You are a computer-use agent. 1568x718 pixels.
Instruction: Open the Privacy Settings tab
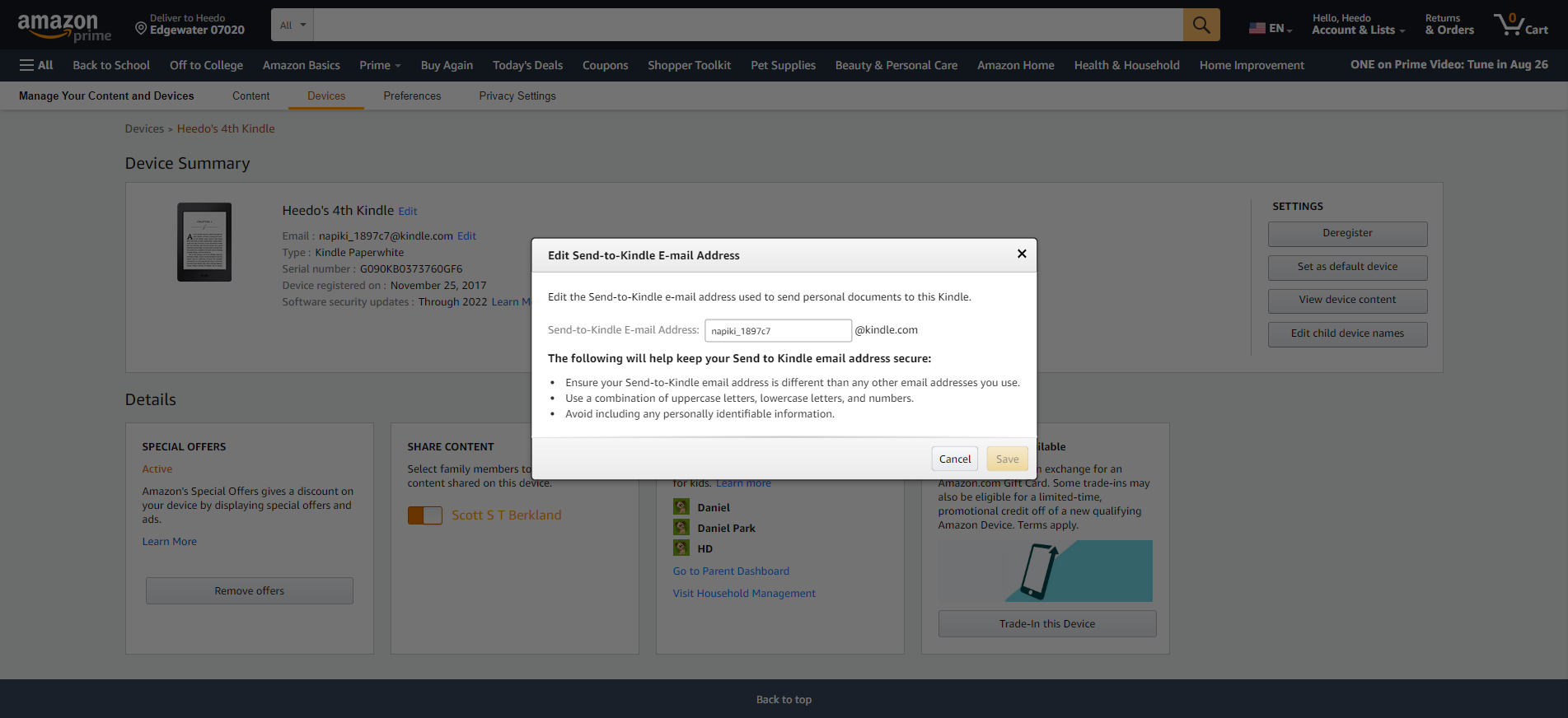[x=517, y=96]
